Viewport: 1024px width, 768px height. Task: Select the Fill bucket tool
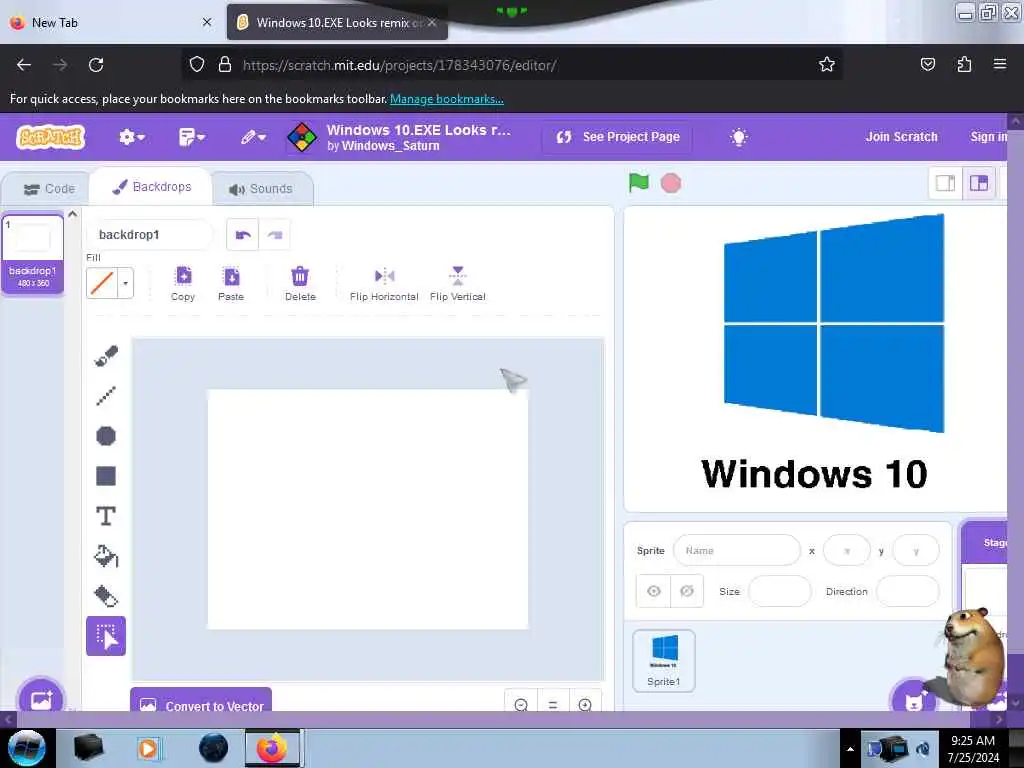106,556
